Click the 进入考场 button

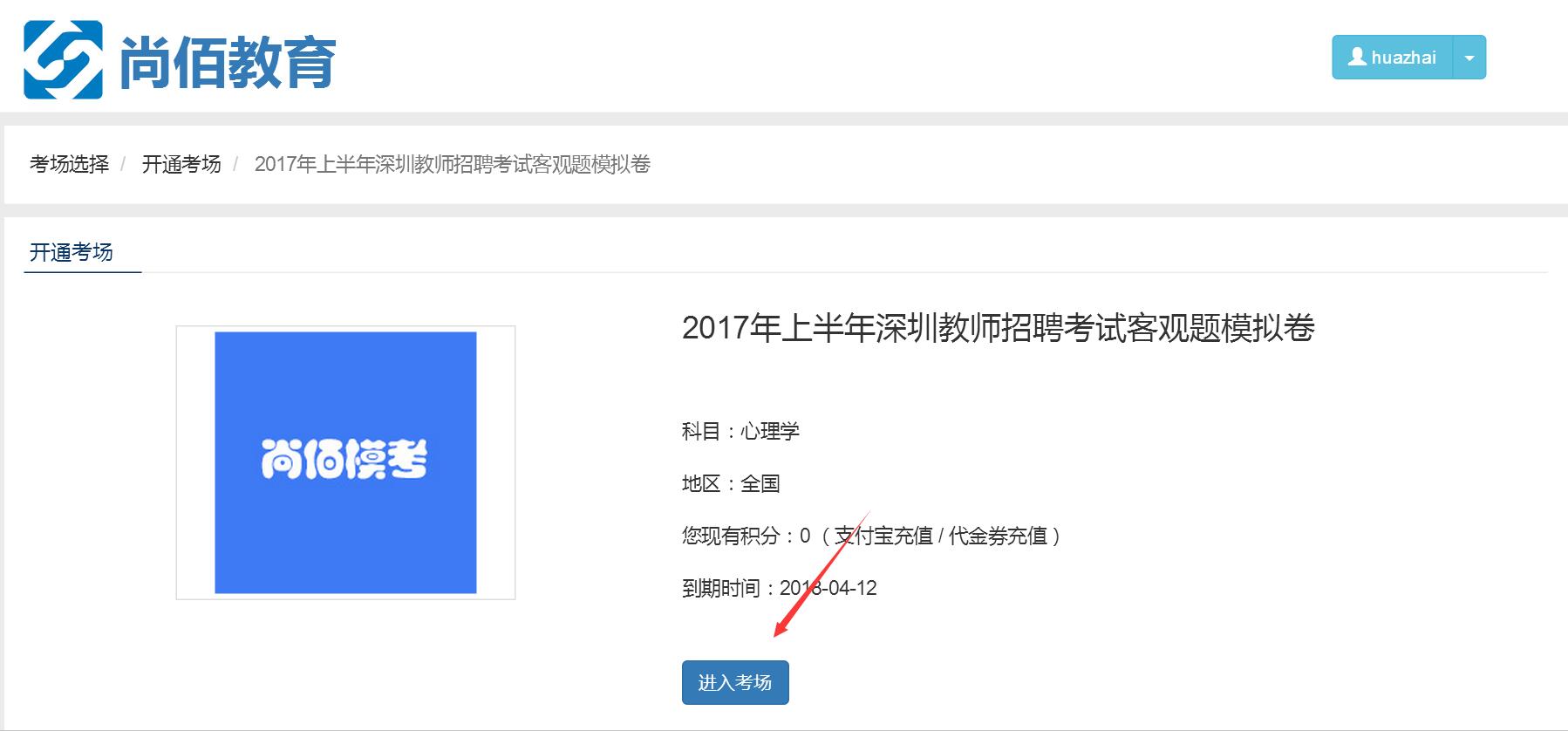click(735, 682)
